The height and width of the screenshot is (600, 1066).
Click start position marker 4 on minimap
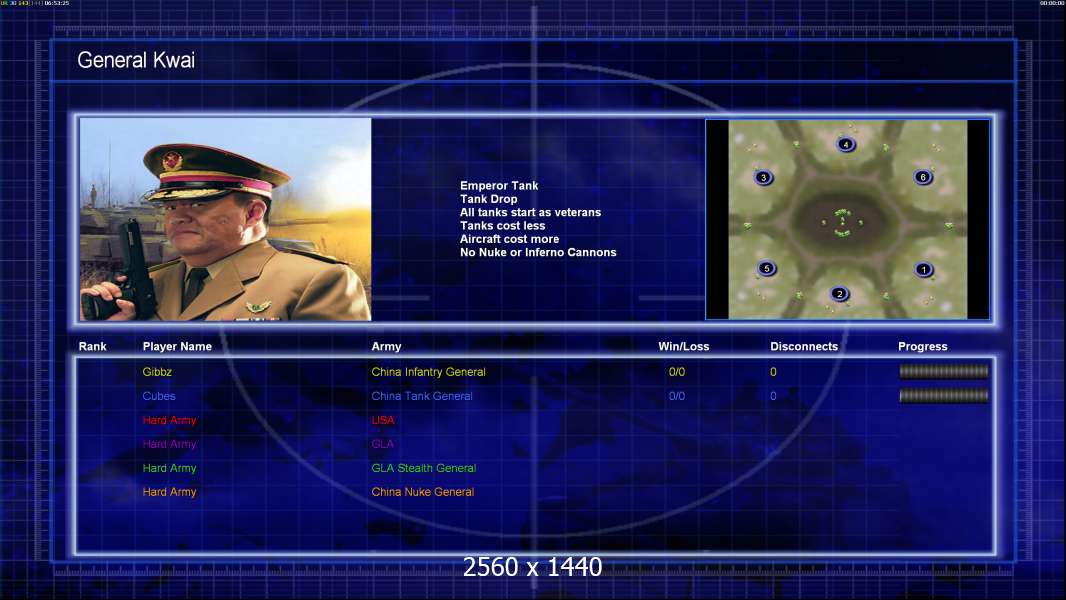[846, 144]
